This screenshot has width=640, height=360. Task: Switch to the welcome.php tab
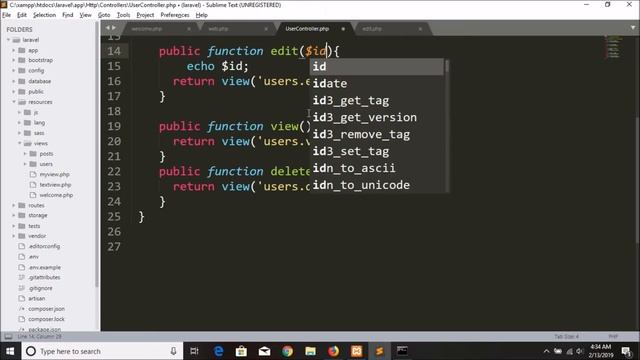147,29
